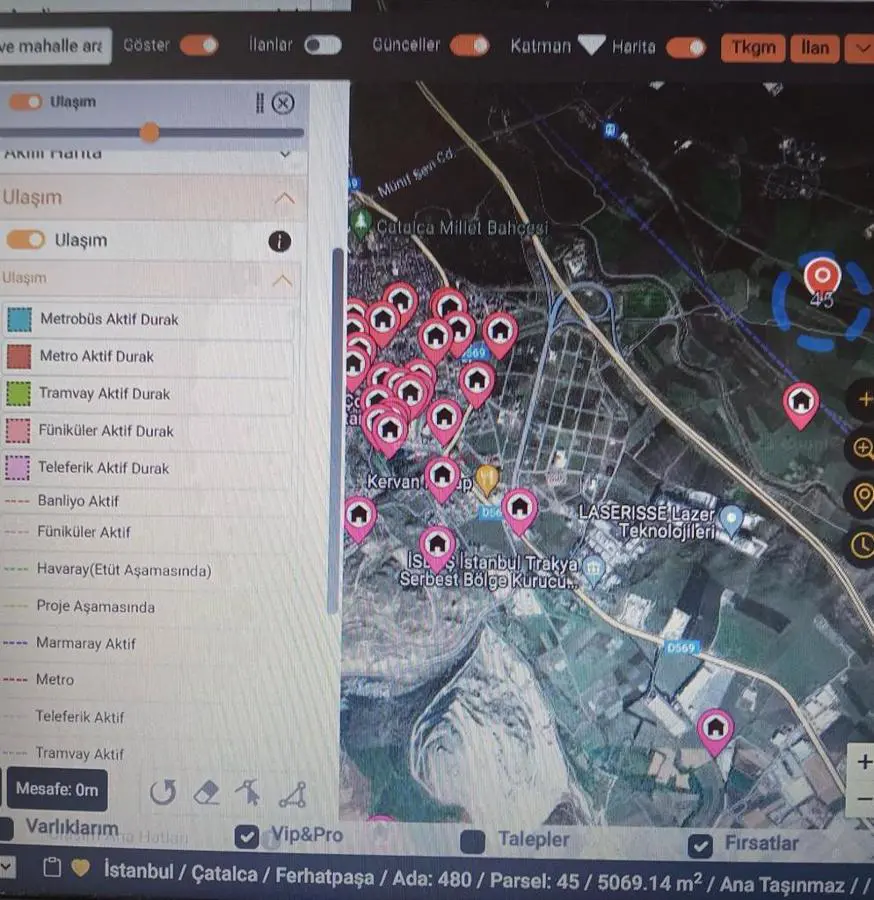874x900 pixels.
Task: Click the İstanbul Trakya Serbest Bölge marker icon
Action: 593,568
